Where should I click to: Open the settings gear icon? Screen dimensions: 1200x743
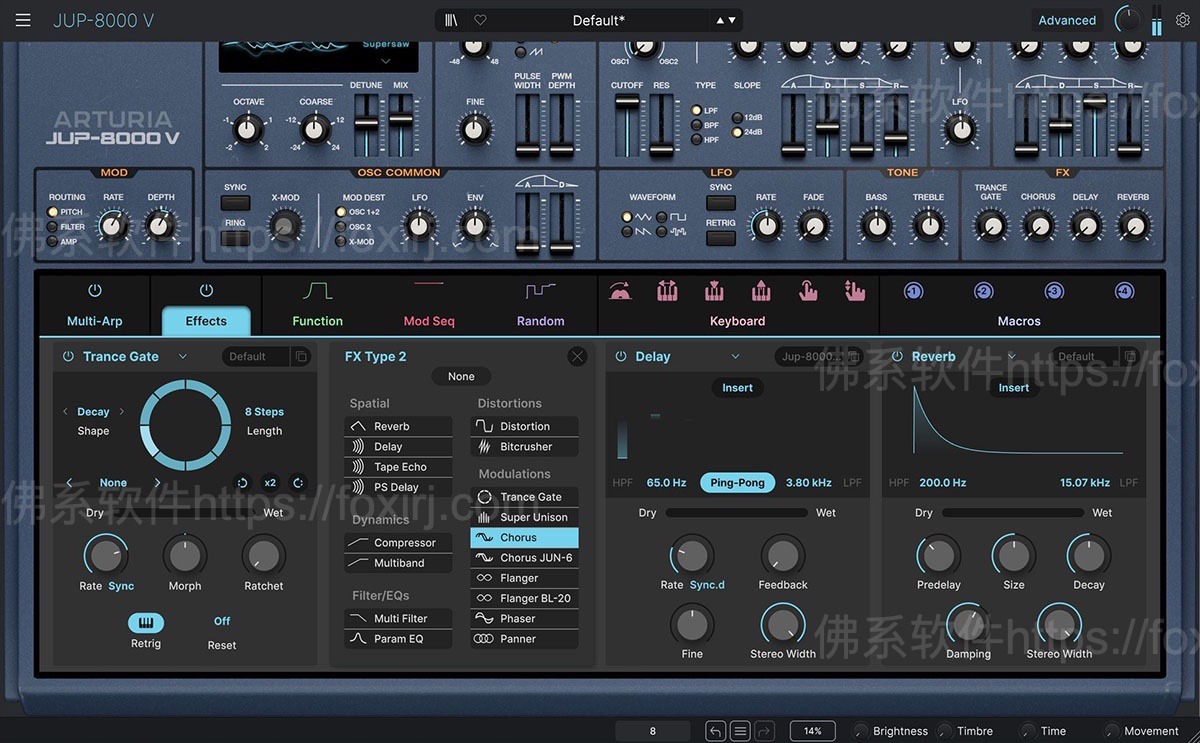pyautogui.click(x=1184, y=19)
